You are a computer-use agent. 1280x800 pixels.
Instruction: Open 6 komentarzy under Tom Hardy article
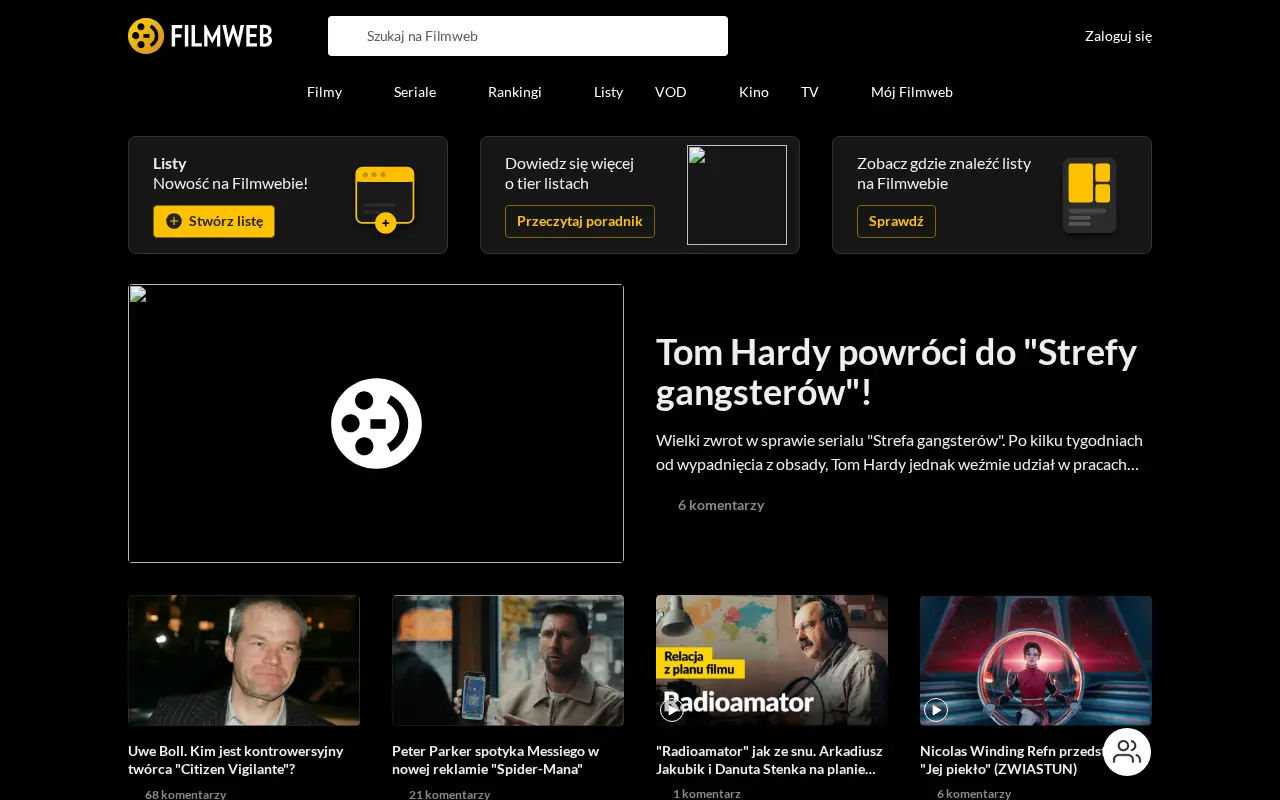pos(720,505)
